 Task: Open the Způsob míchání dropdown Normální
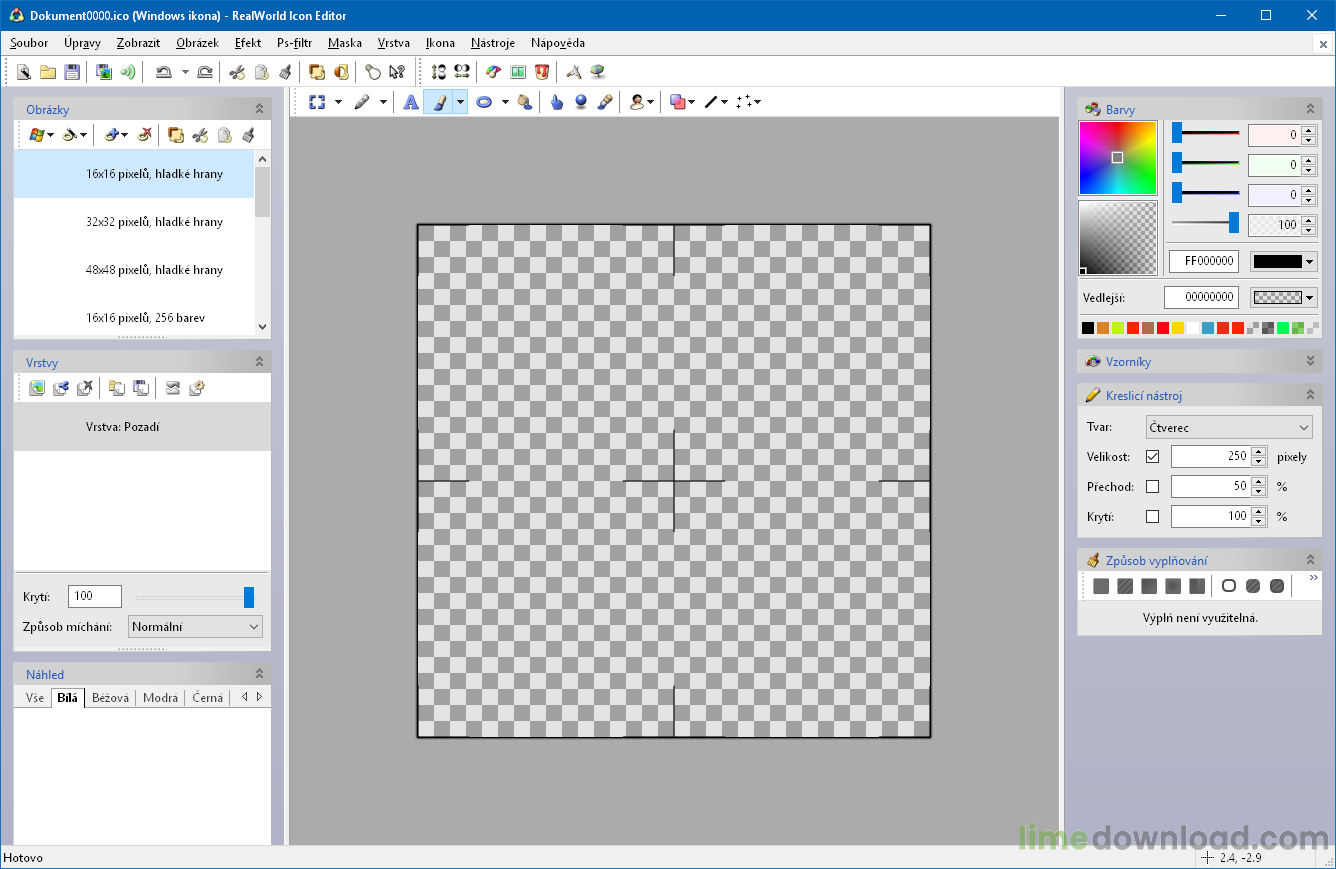point(195,627)
